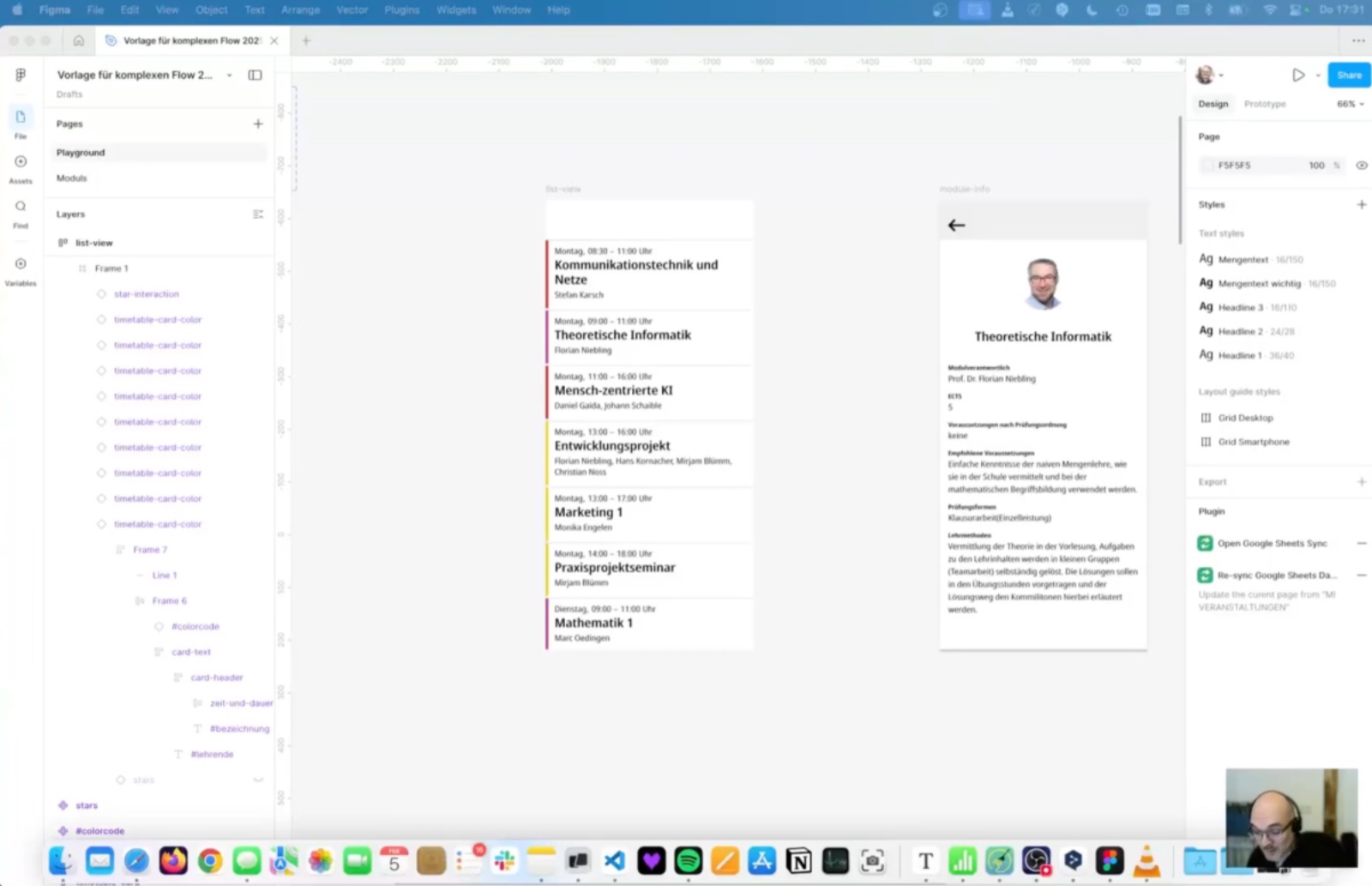Click the Share button

(1349, 75)
